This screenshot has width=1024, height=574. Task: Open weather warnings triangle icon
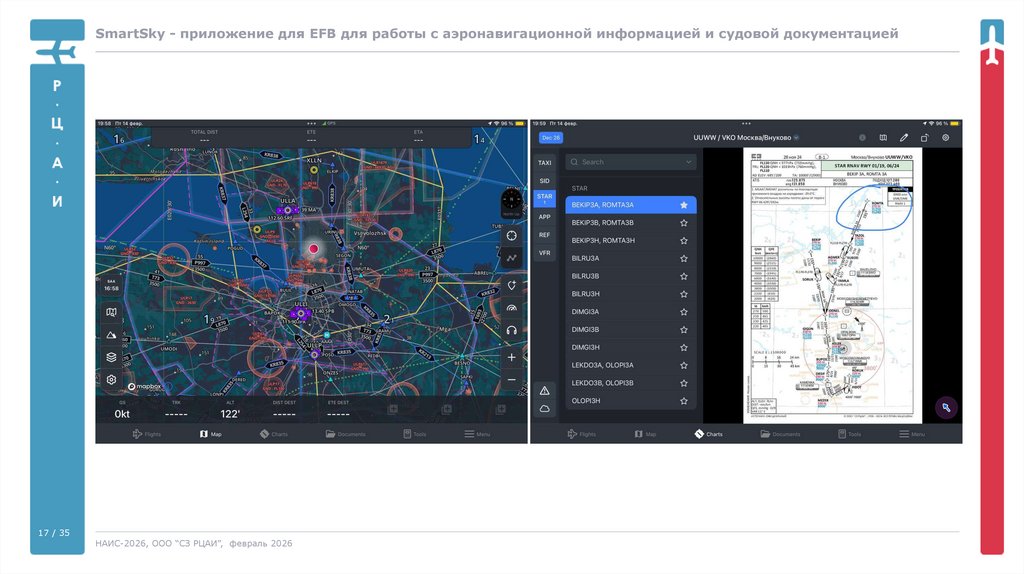coord(545,390)
